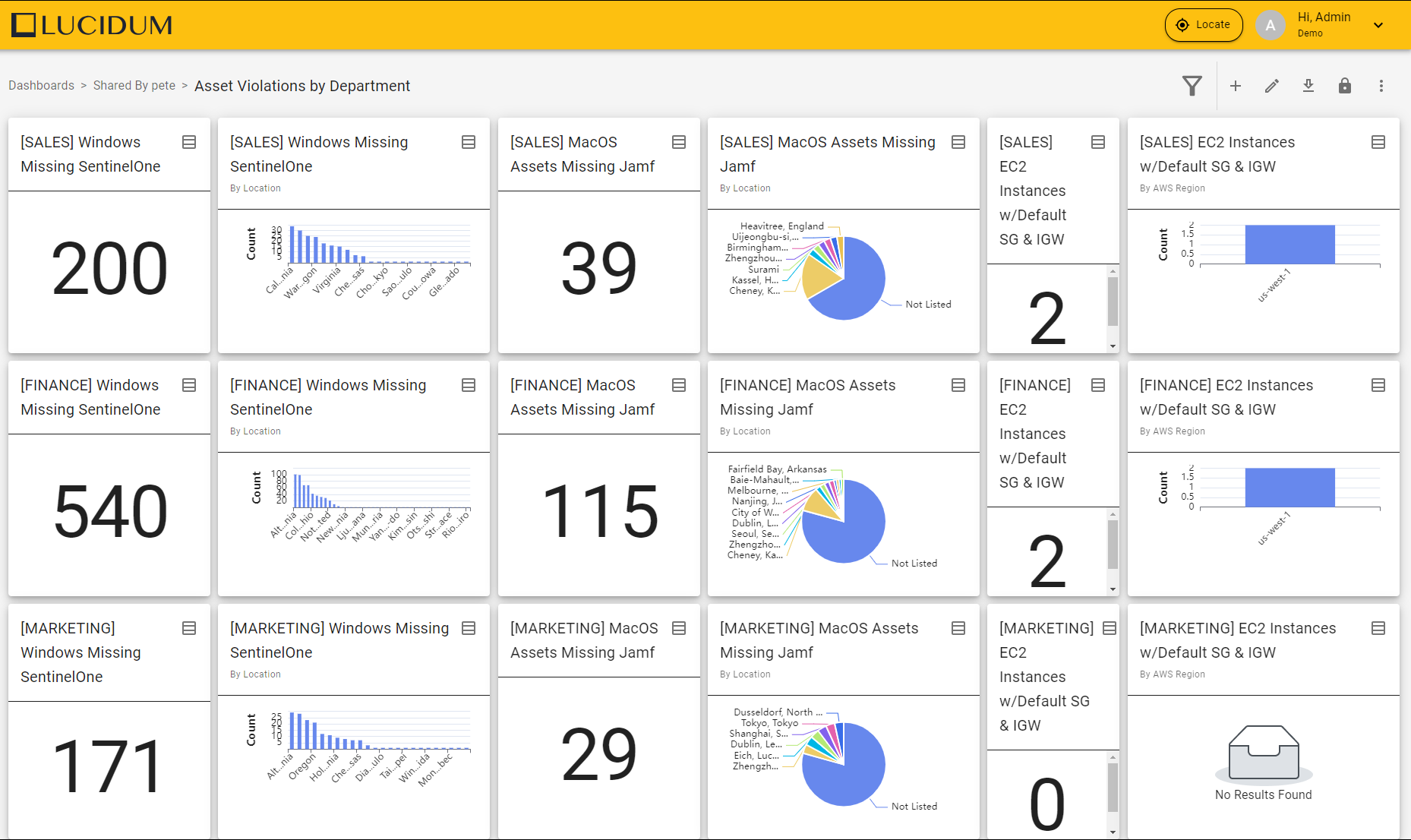Click the plus icon to add a widget
The image size is (1411, 840).
point(1236,86)
